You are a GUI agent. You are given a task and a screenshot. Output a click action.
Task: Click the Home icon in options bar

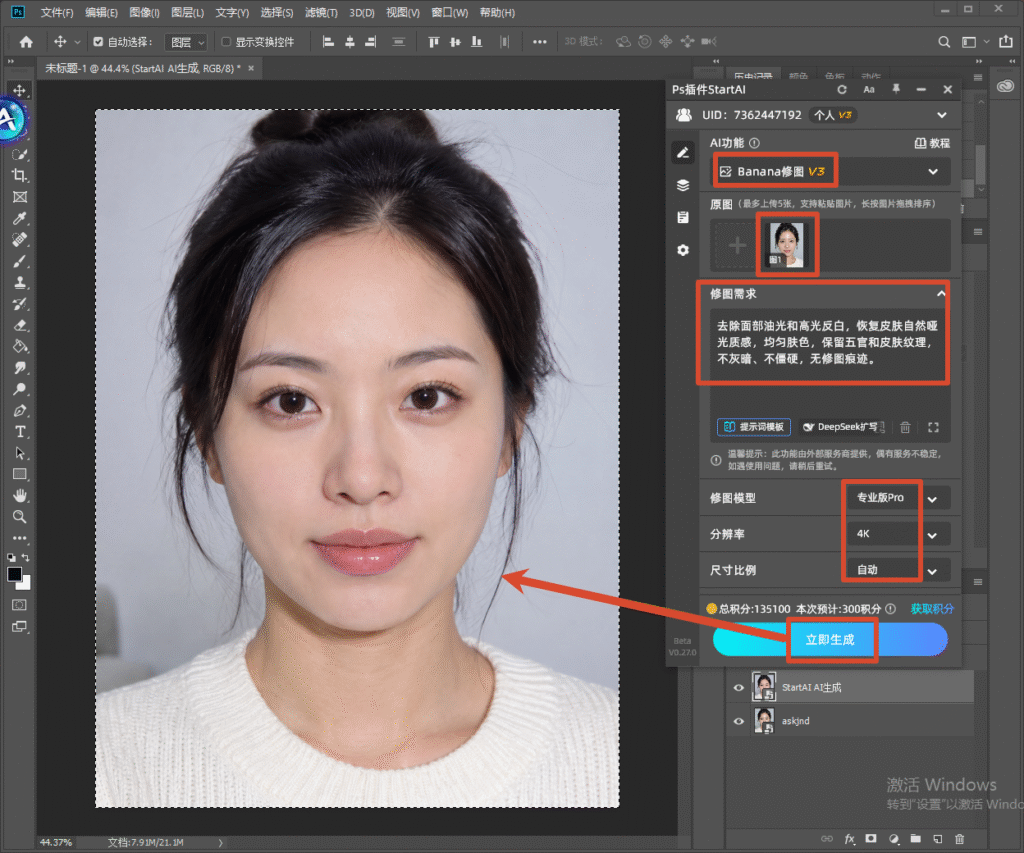coord(26,42)
